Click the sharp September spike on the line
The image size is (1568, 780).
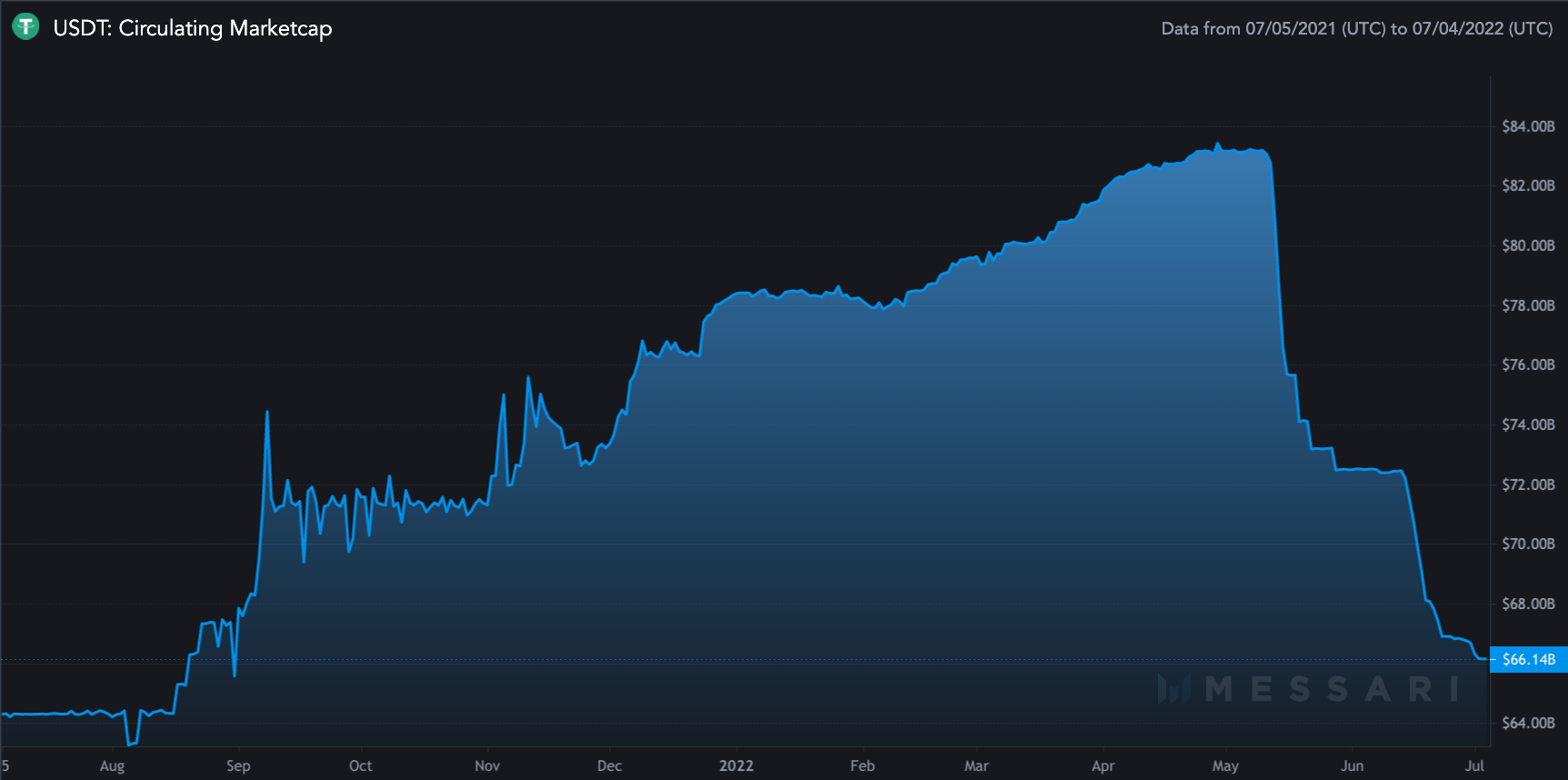click(x=267, y=412)
